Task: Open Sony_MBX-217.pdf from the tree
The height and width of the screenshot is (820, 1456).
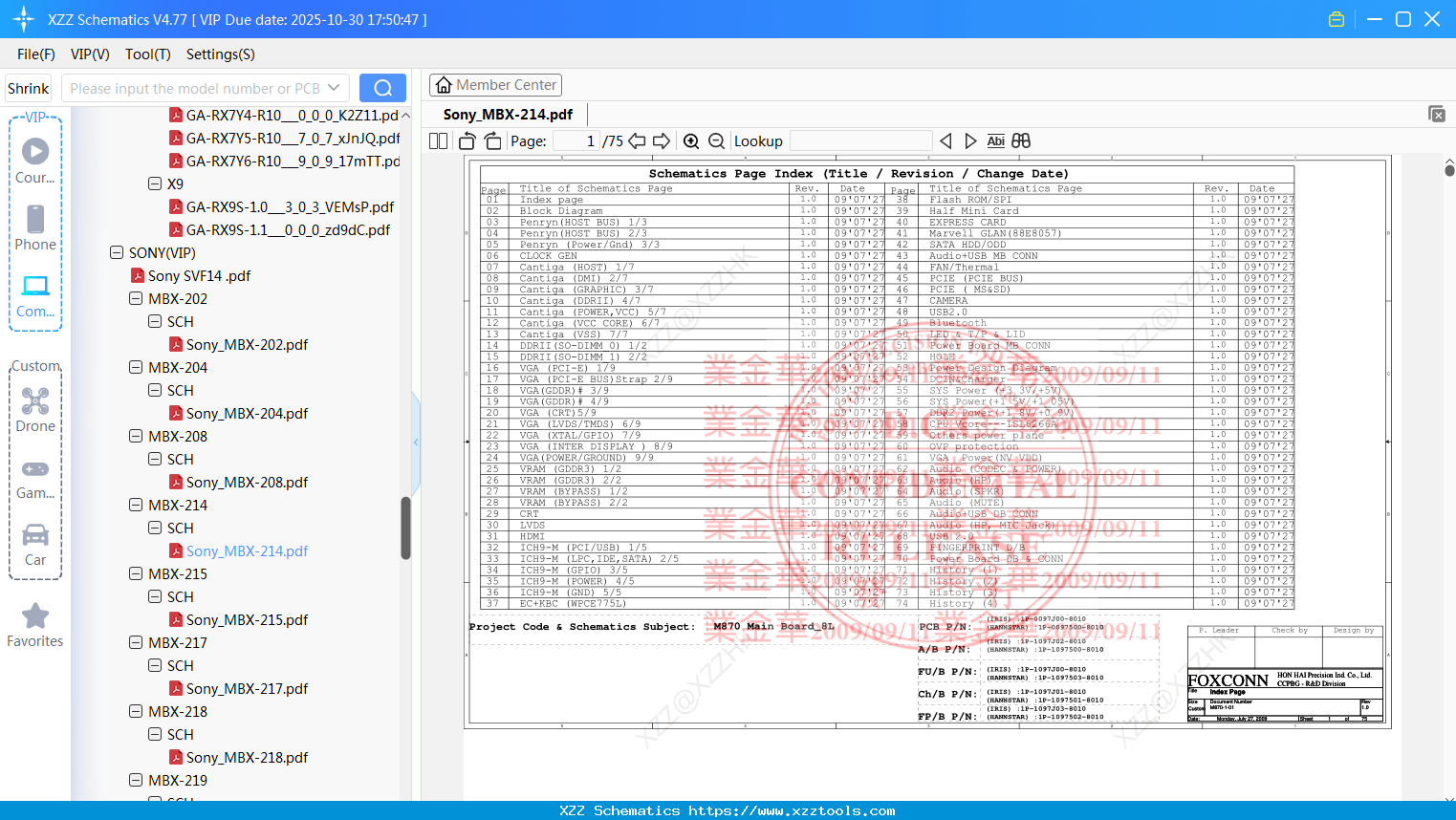Action: click(x=247, y=688)
